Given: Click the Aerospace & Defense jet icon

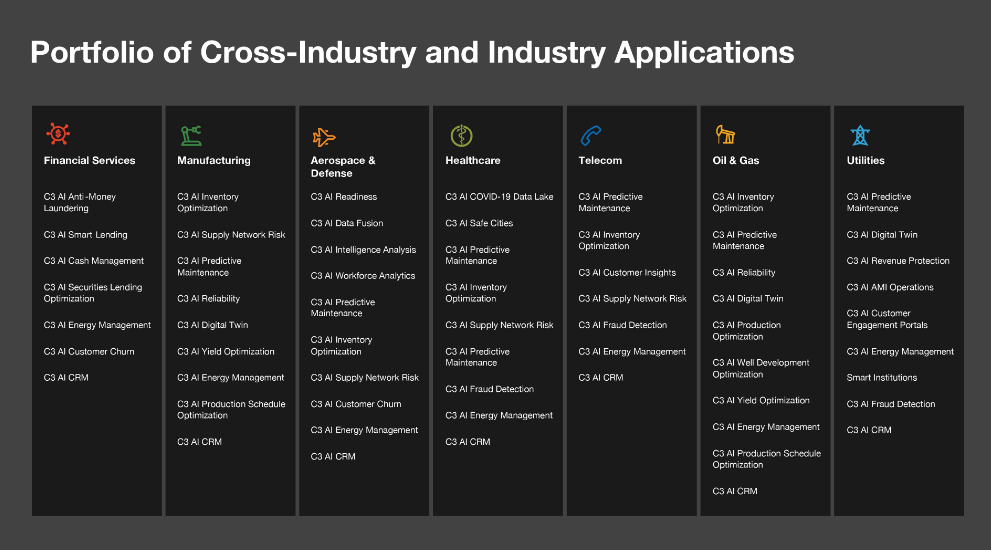Looking at the screenshot, I should click(x=324, y=137).
